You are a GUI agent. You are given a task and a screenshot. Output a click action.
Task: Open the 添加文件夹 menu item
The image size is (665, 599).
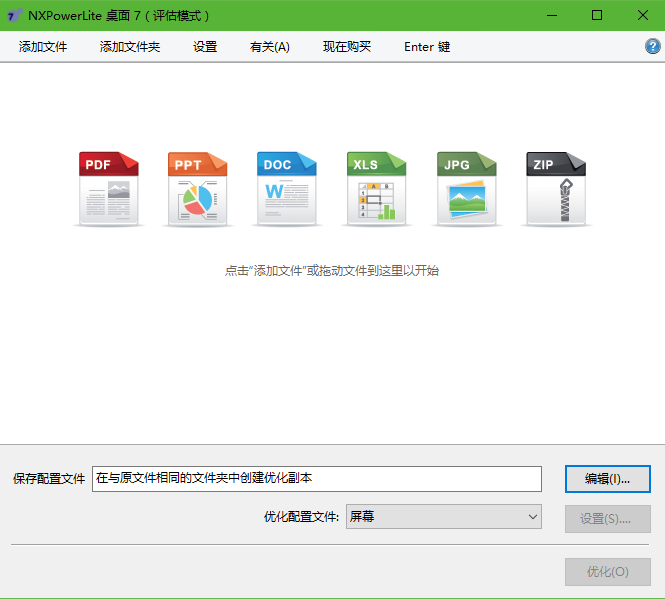[130, 47]
